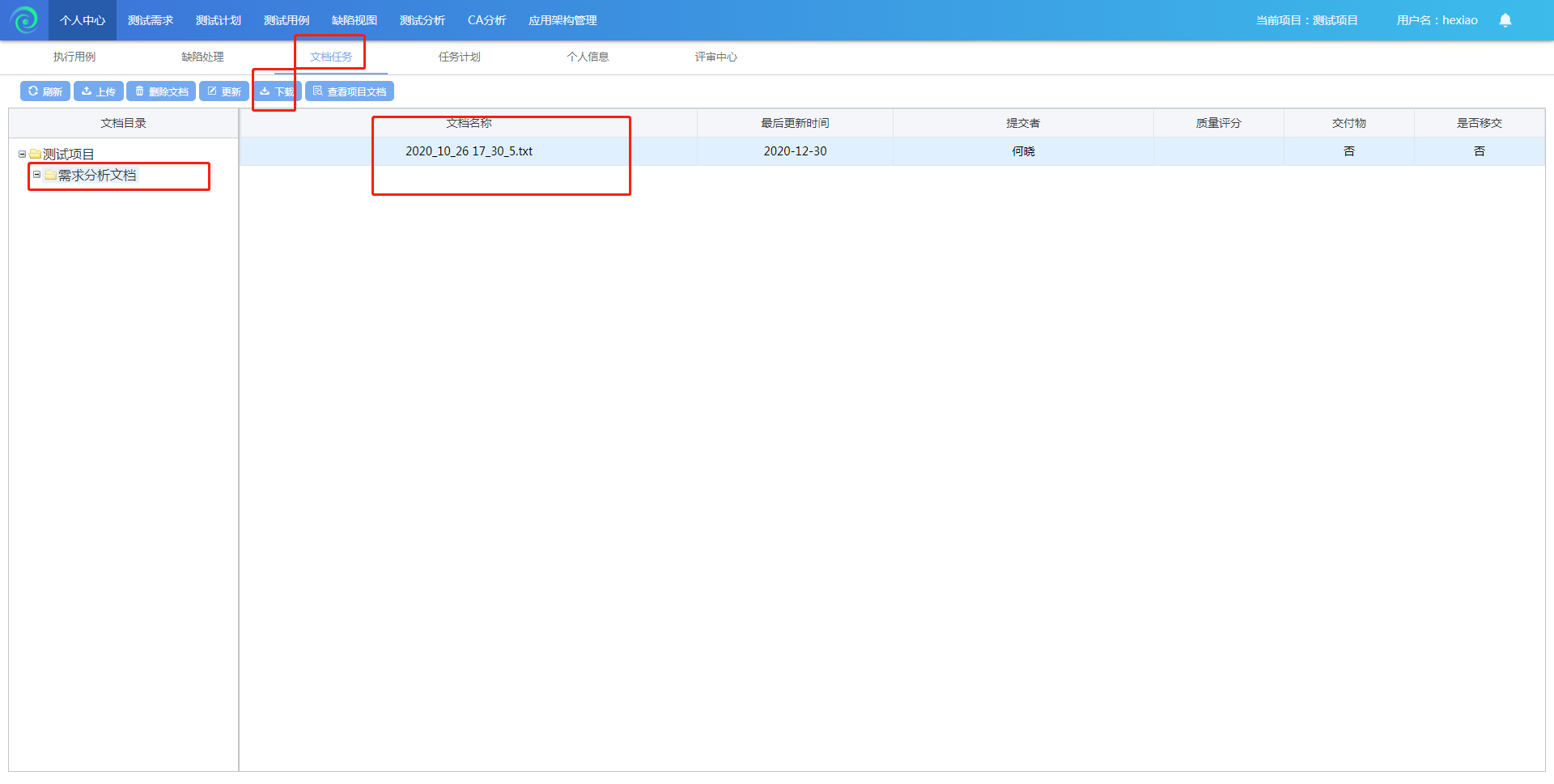The image size is (1554, 784).
Task: Click the 更新 update button
Action: [224, 91]
